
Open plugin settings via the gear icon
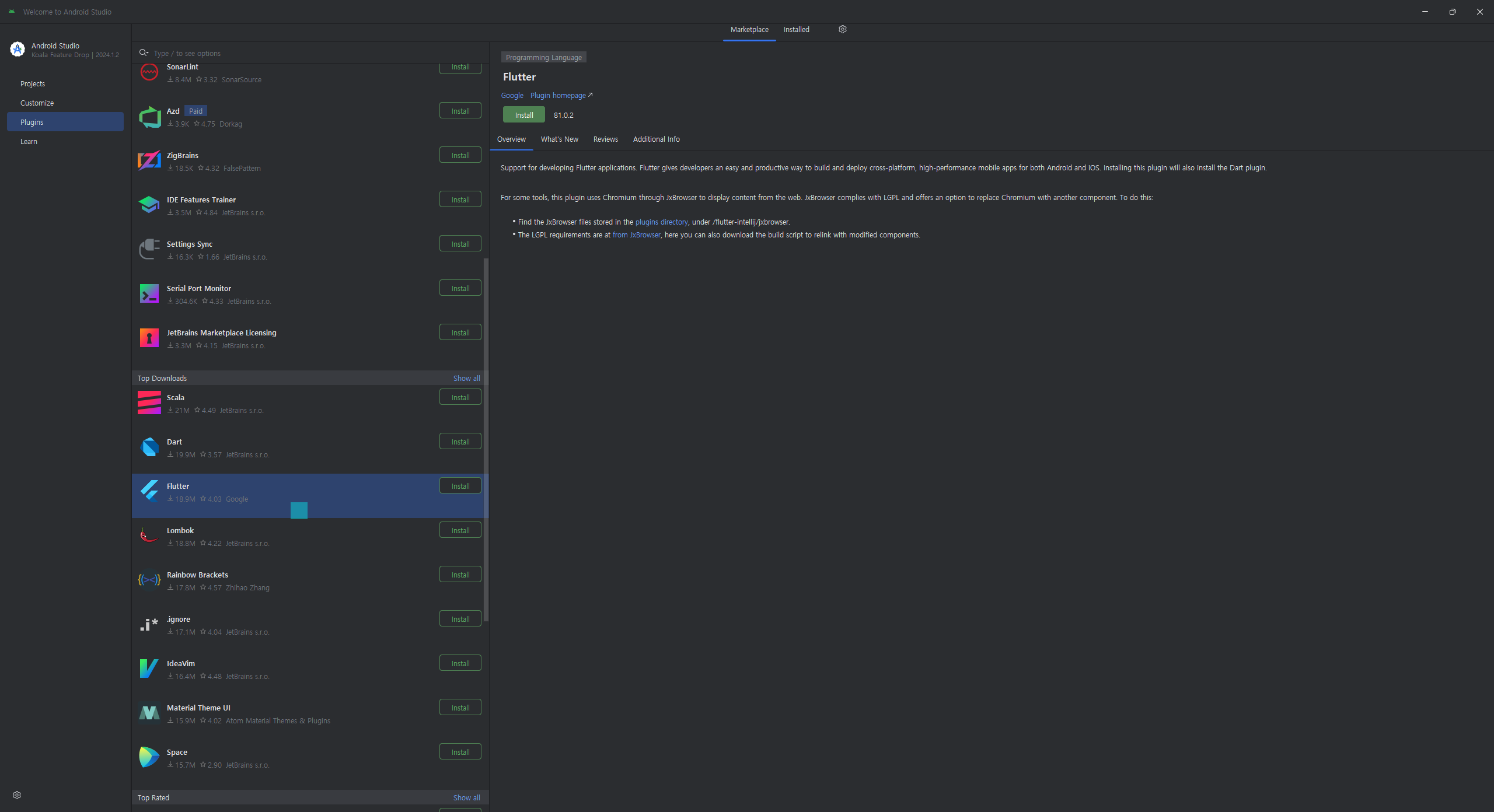(842, 29)
